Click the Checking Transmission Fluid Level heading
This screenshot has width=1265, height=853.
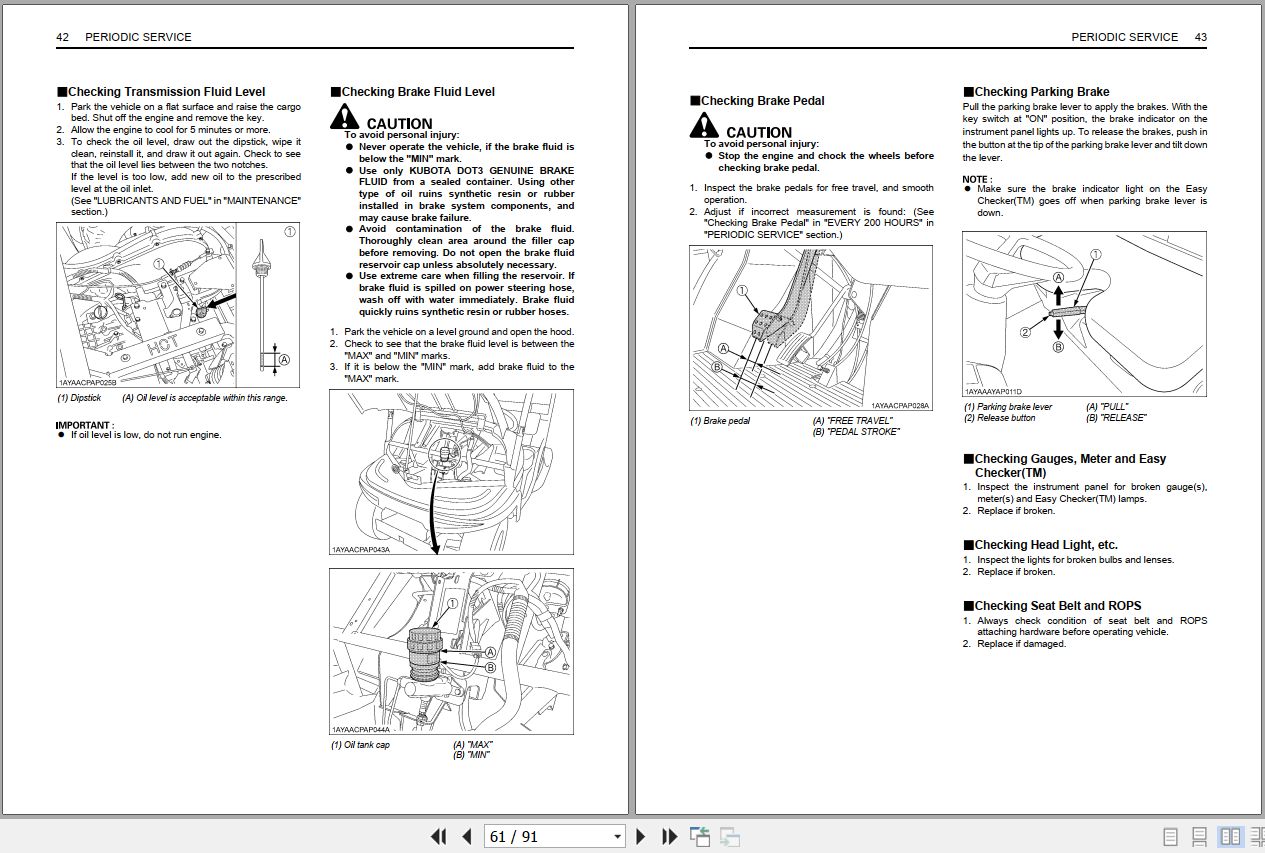161,92
